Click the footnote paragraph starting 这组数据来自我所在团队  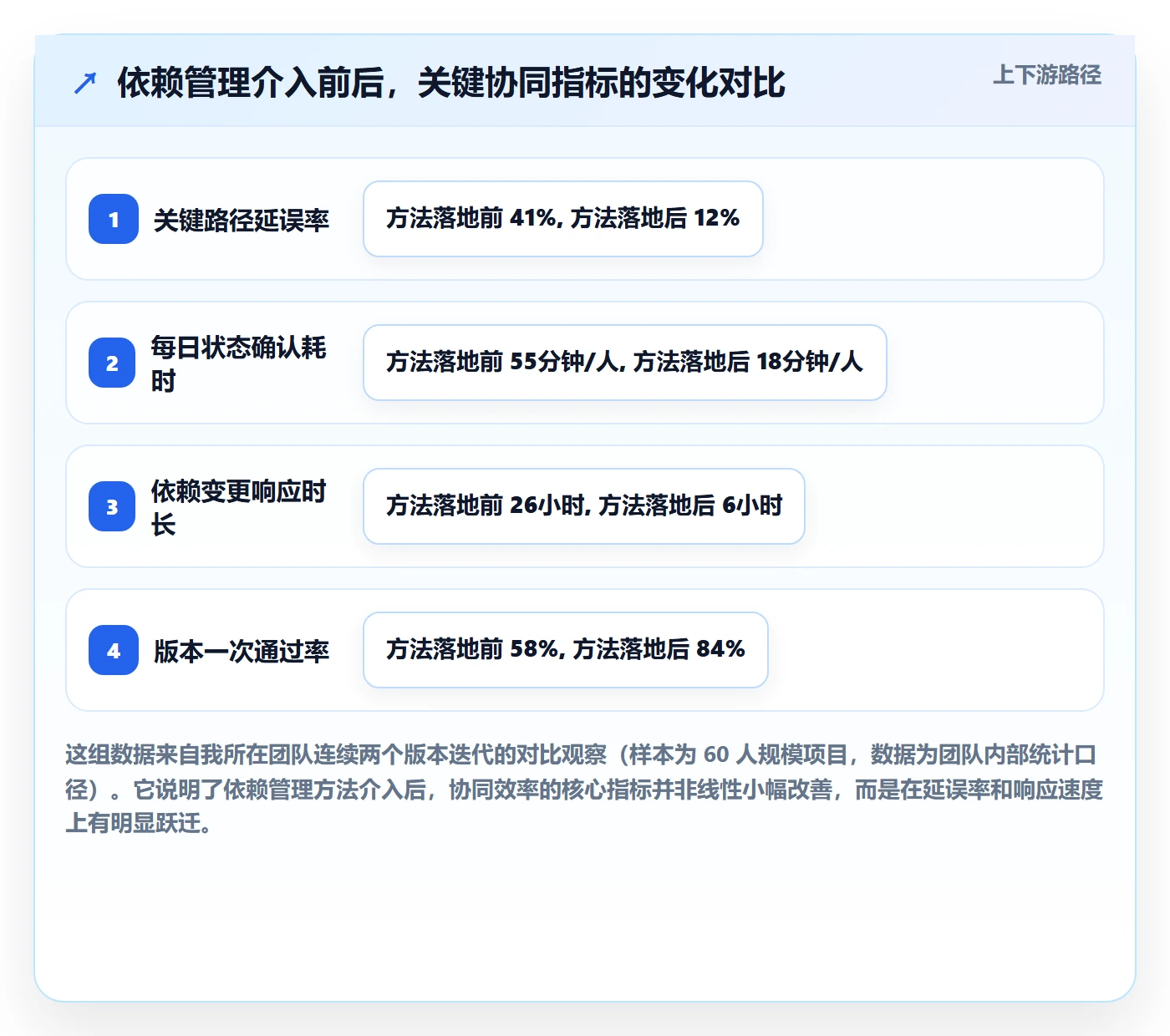click(585, 789)
